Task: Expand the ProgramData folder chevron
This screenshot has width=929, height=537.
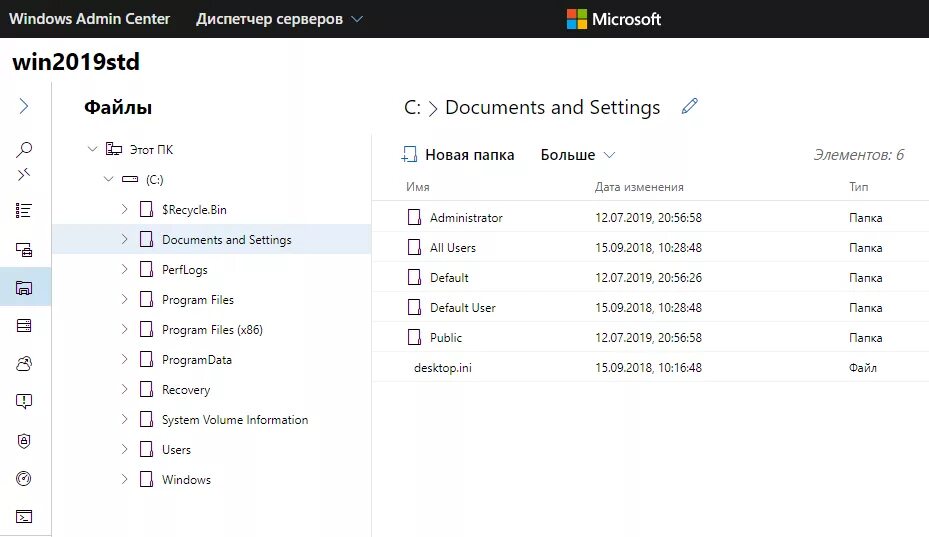Action: 124,359
